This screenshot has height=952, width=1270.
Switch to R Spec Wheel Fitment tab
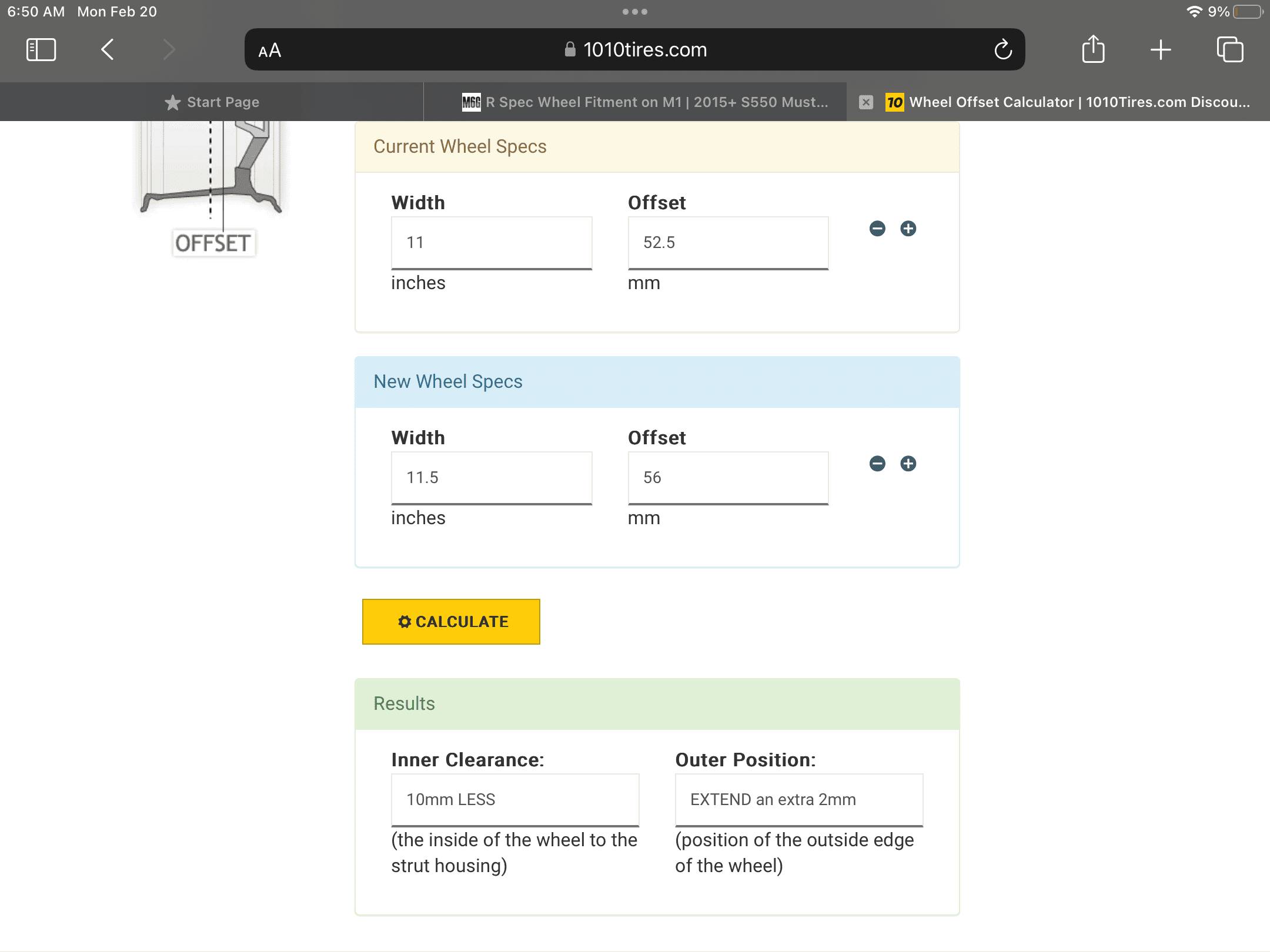point(635,102)
